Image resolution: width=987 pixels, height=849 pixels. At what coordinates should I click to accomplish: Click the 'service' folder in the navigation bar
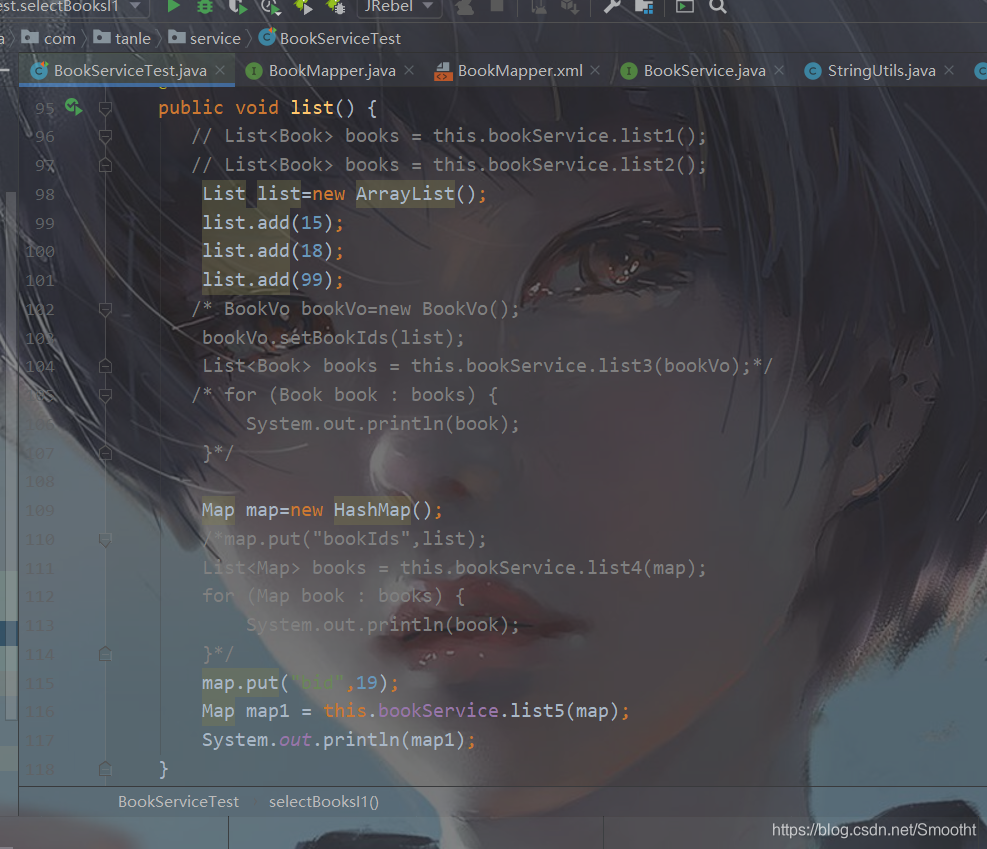click(205, 38)
